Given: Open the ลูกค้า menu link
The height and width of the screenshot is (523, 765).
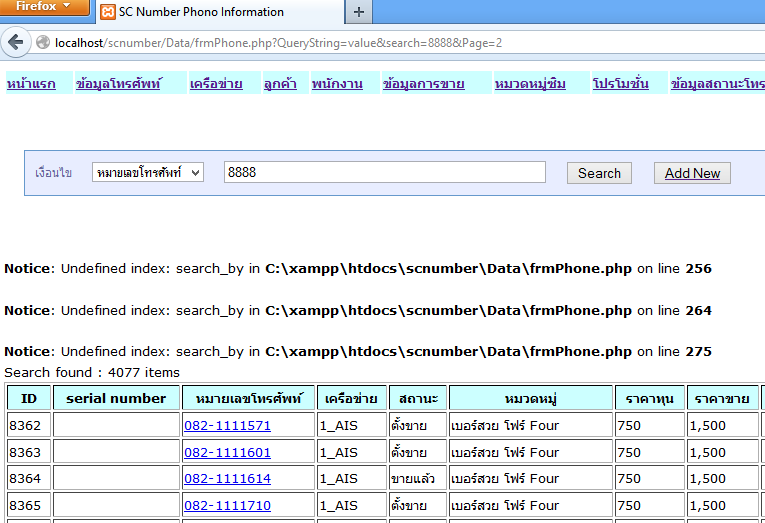Looking at the screenshot, I should [280, 84].
